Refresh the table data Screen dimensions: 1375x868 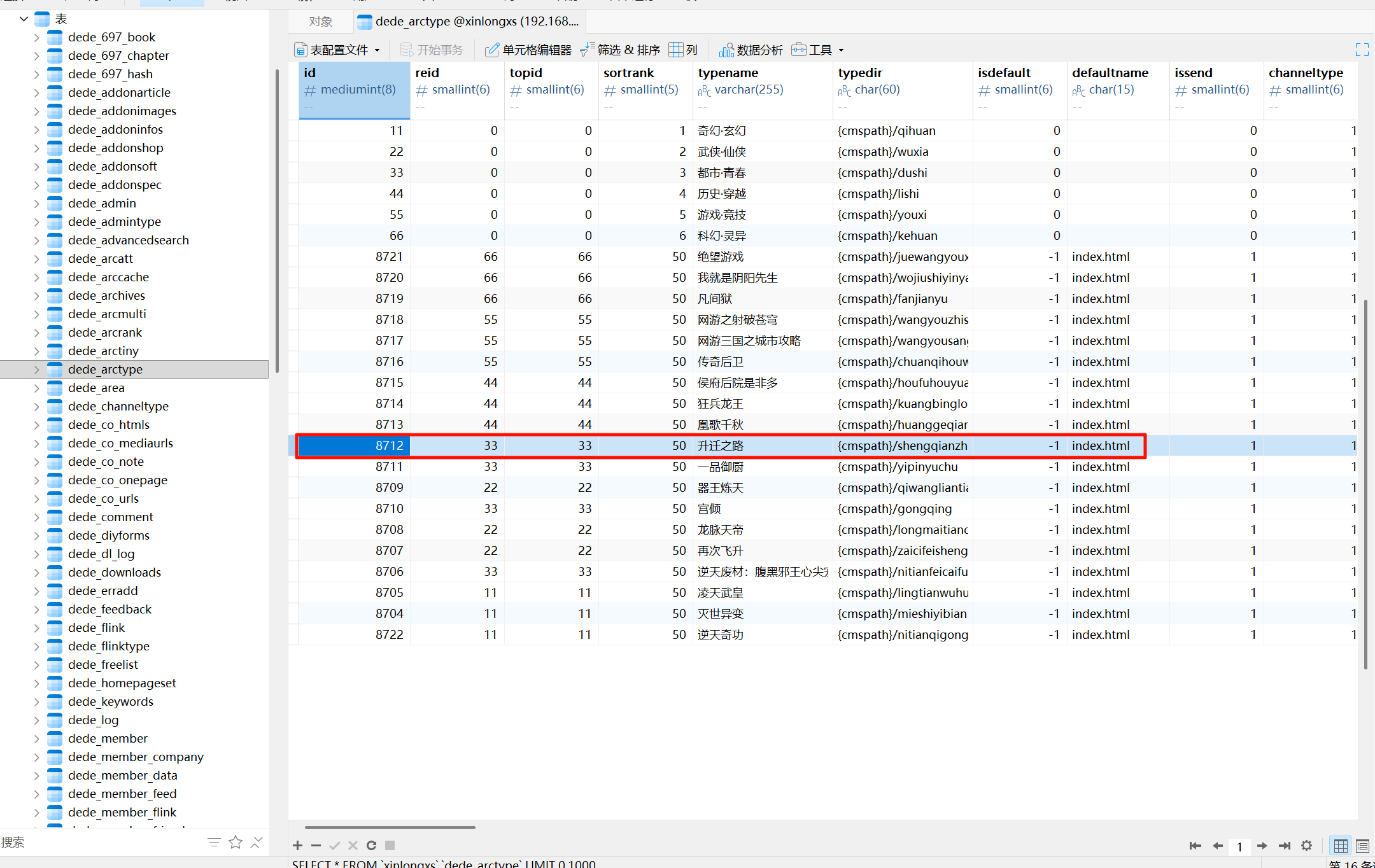[x=371, y=845]
